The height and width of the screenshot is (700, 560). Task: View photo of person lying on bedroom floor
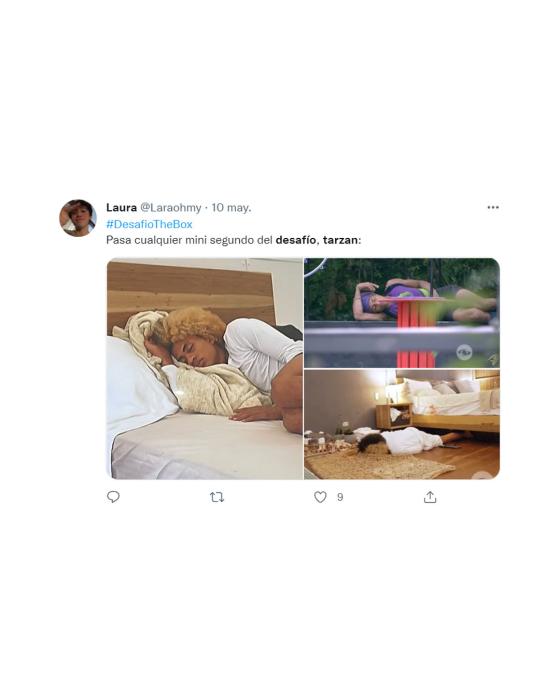(402, 425)
